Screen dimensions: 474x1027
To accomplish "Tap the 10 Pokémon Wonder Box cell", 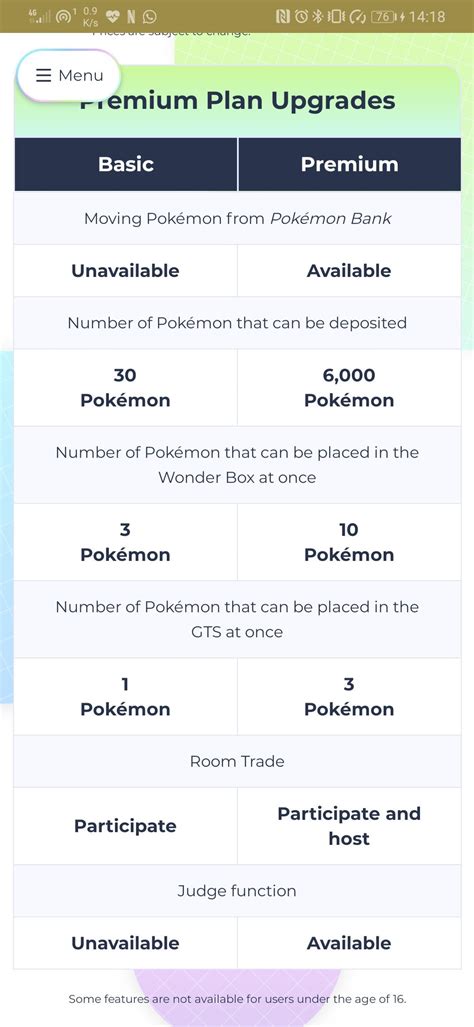I will click(349, 542).
